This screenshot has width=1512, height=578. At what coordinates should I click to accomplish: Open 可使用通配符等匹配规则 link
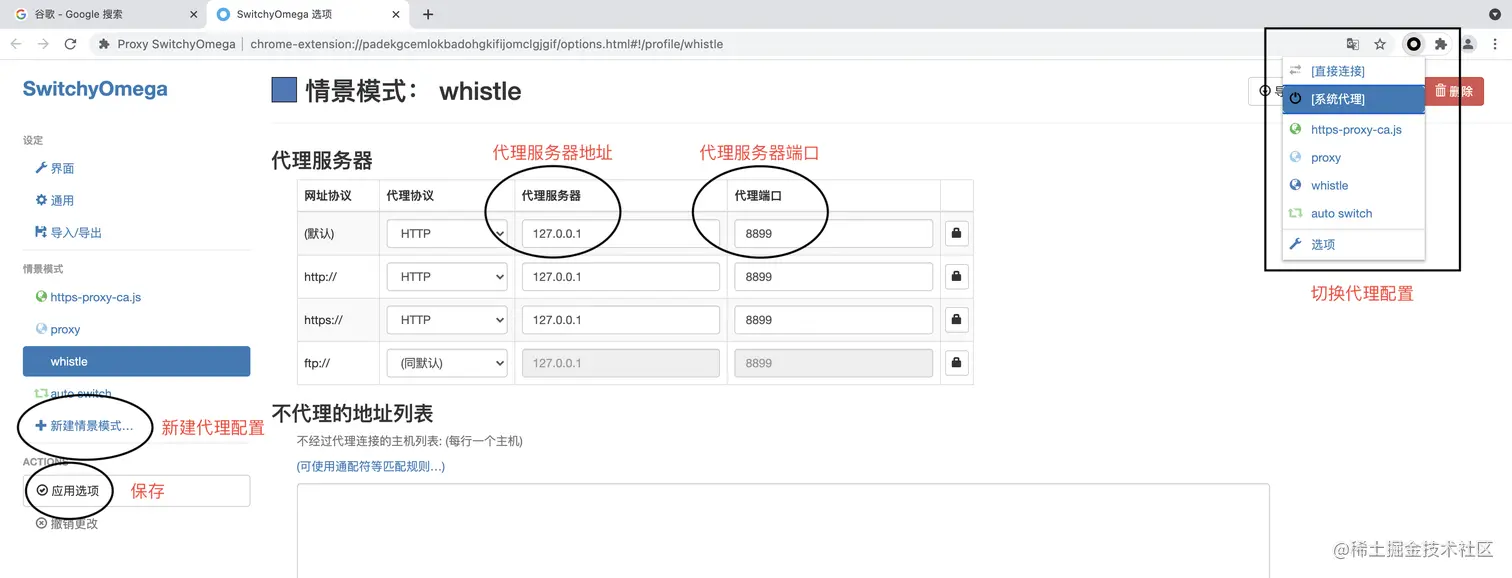click(371, 466)
